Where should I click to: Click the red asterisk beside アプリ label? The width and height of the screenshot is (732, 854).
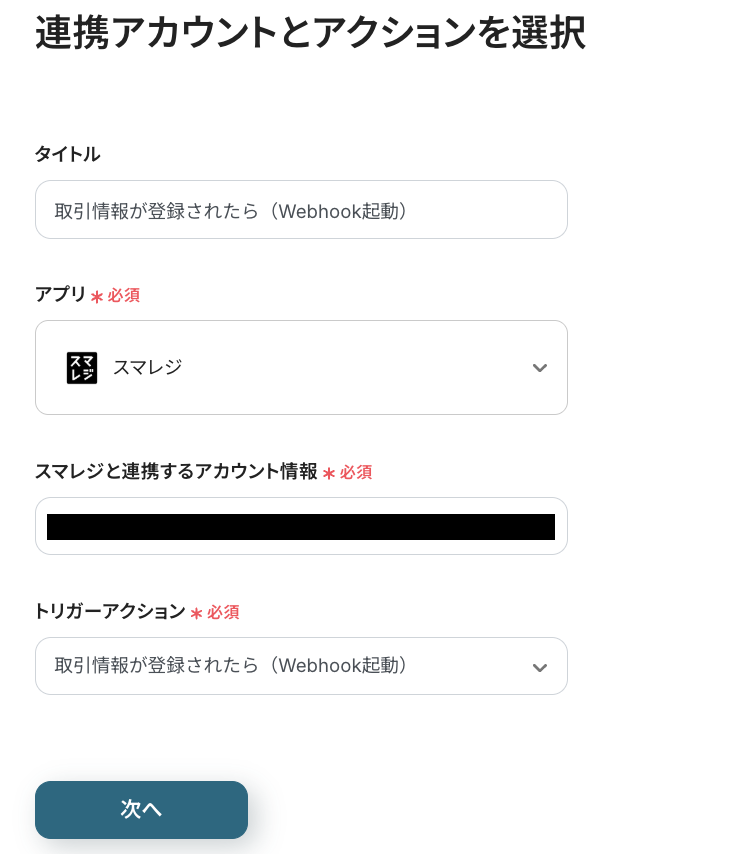pyautogui.click(x=97, y=297)
